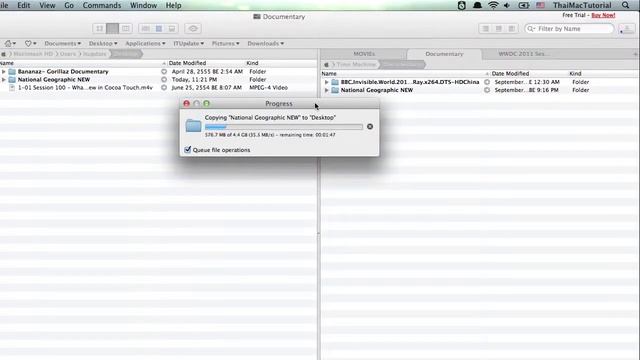Viewport: 640px width, 360px height.
Task: Click label dot for BBC.Invisible.World row
Action: [487, 82]
